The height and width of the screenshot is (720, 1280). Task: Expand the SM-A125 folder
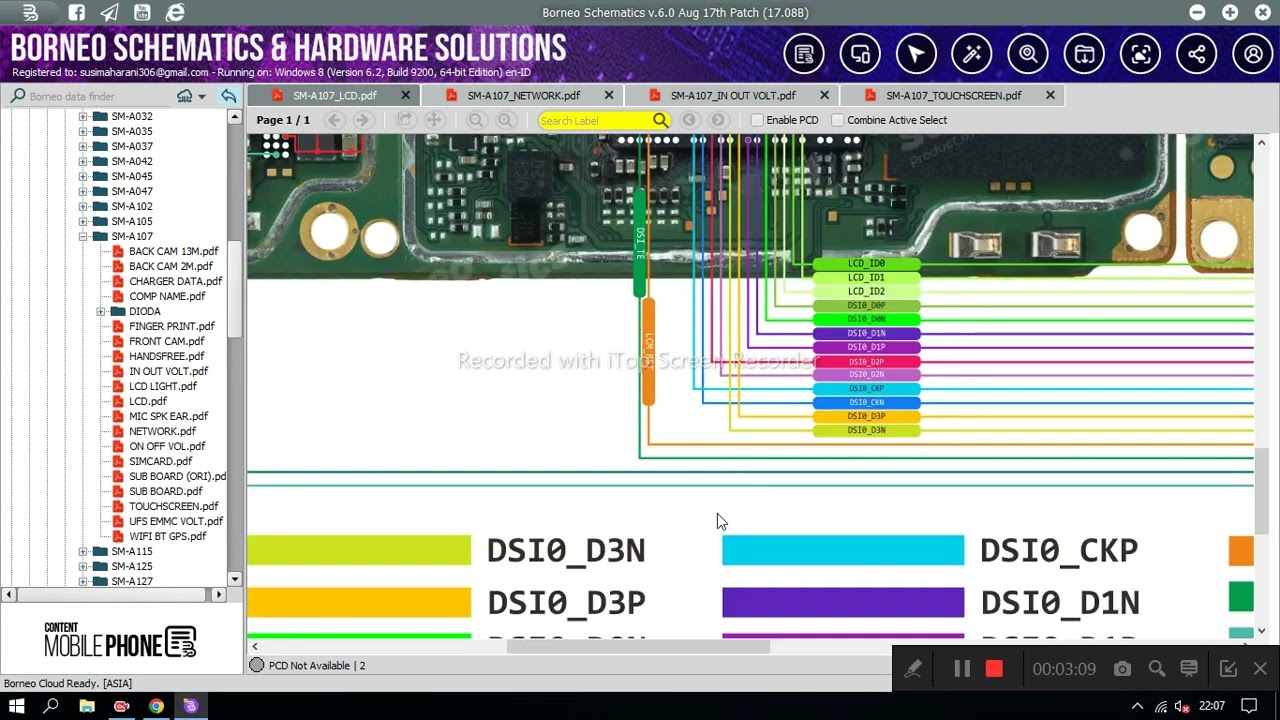(x=84, y=566)
